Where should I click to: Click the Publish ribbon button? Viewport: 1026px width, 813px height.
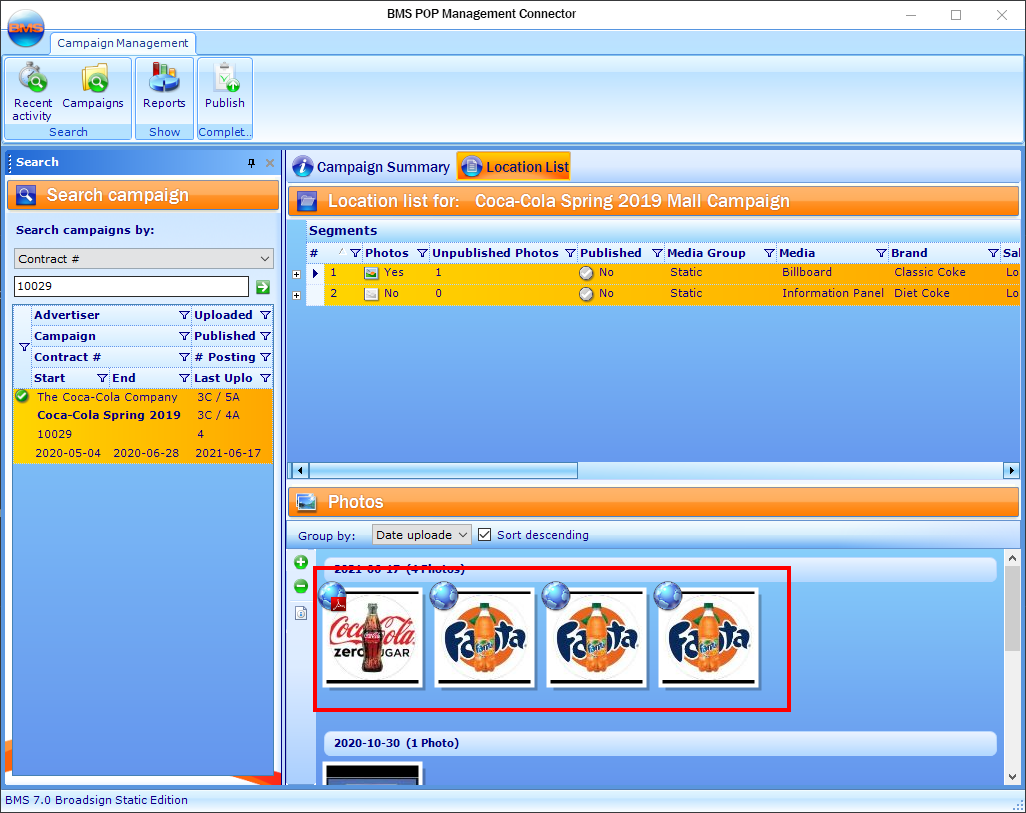[x=224, y=86]
